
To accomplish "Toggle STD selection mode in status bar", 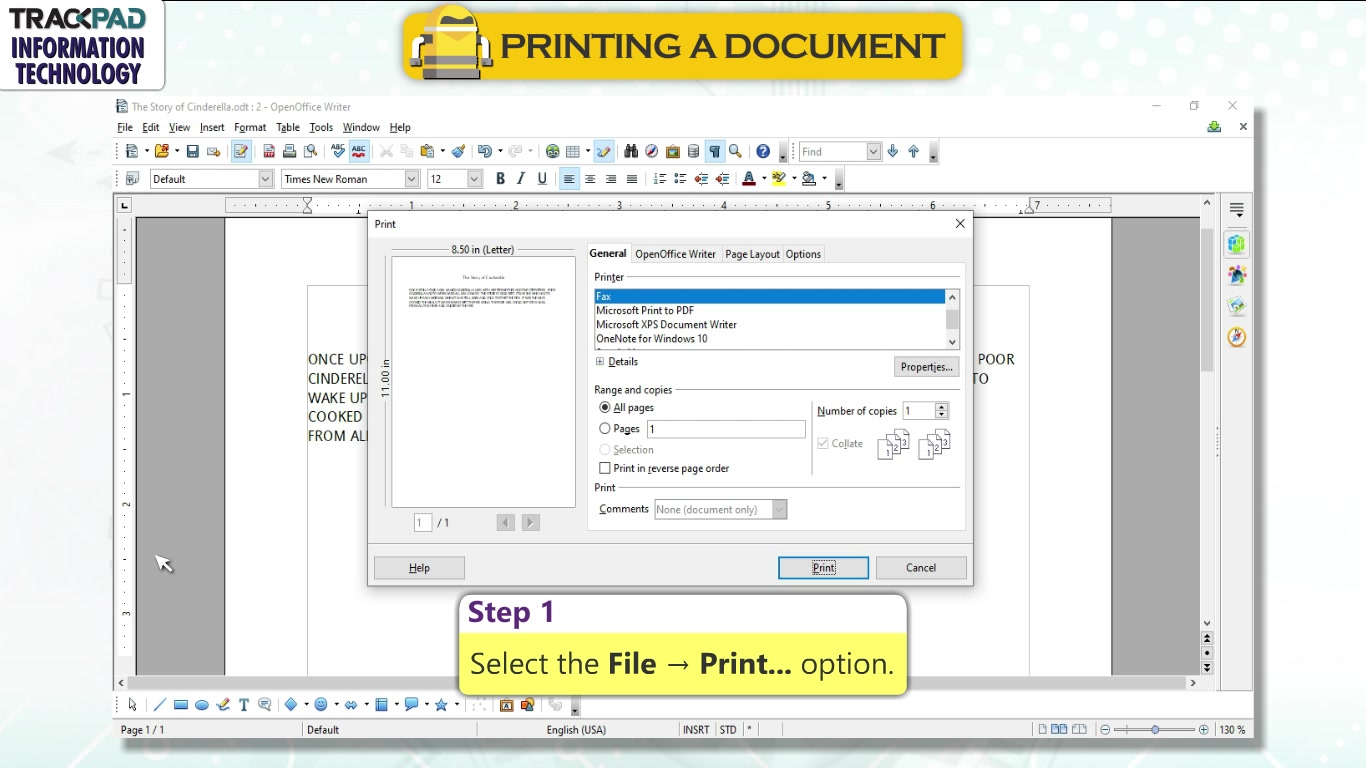I will [728, 730].
